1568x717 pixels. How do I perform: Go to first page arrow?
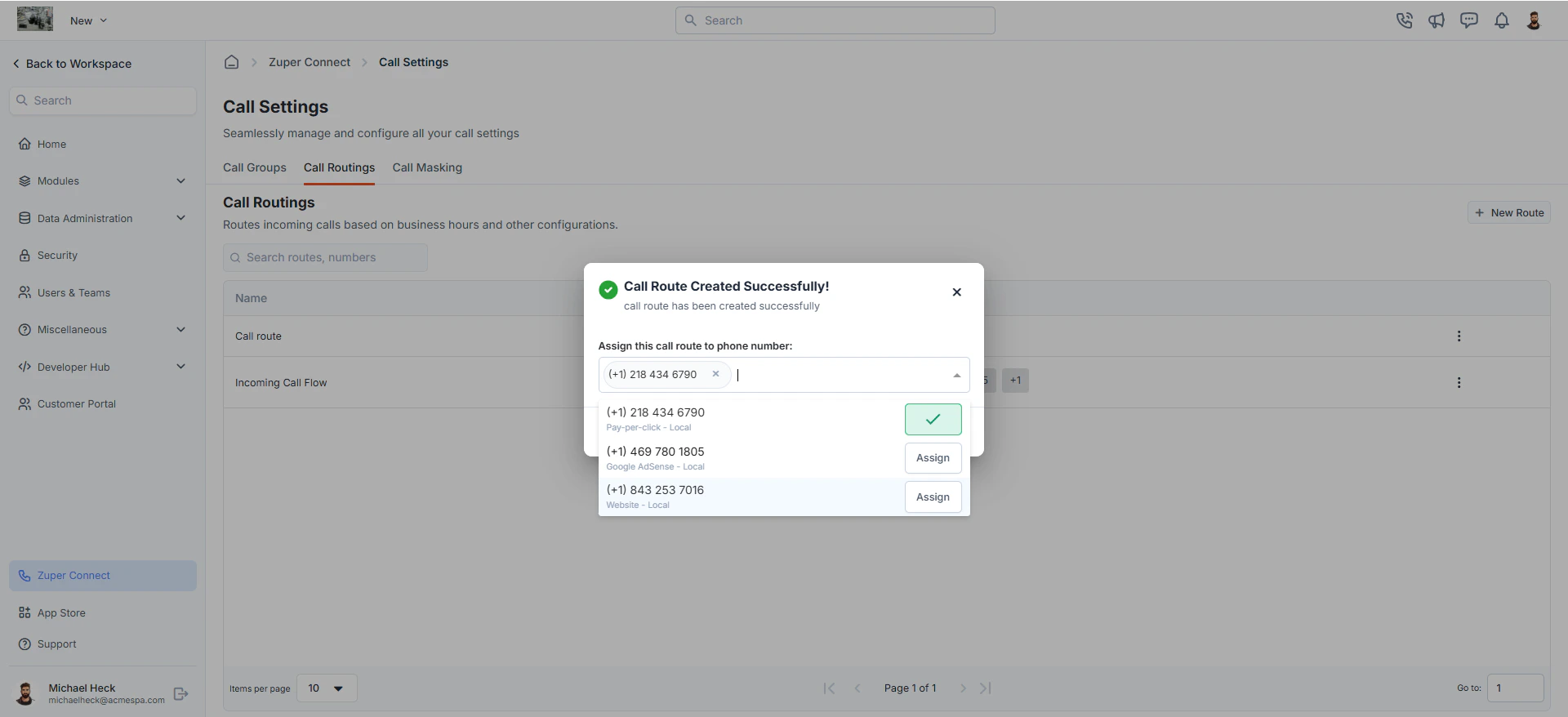(829, 688)
